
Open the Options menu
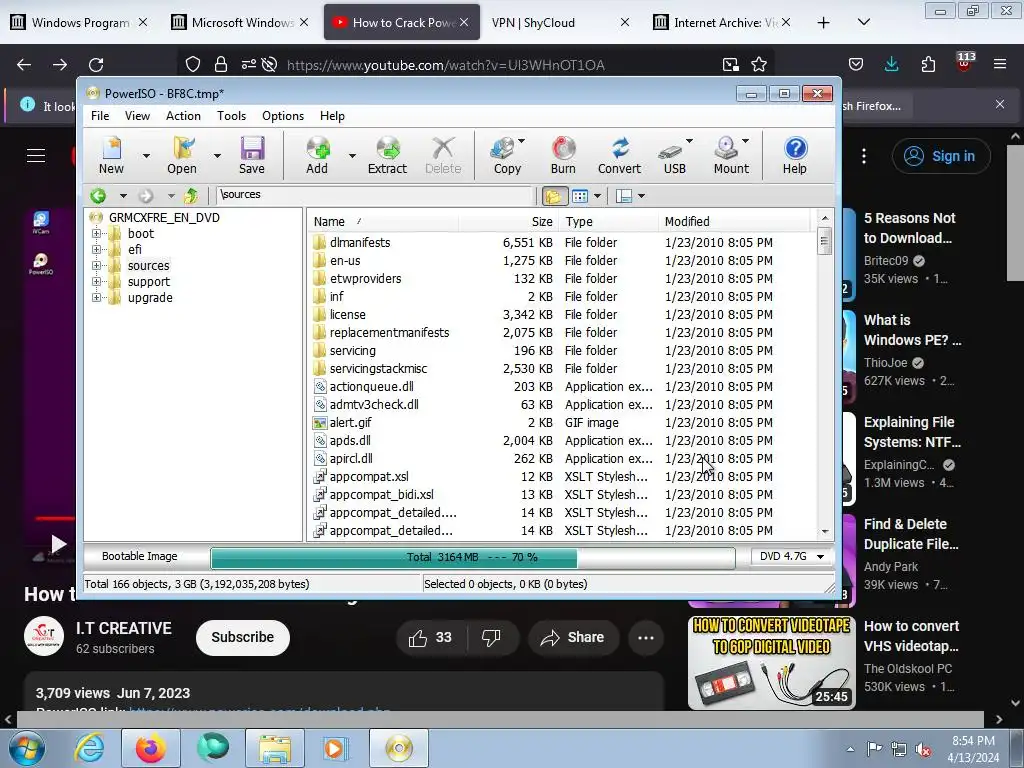pos(283,116)
